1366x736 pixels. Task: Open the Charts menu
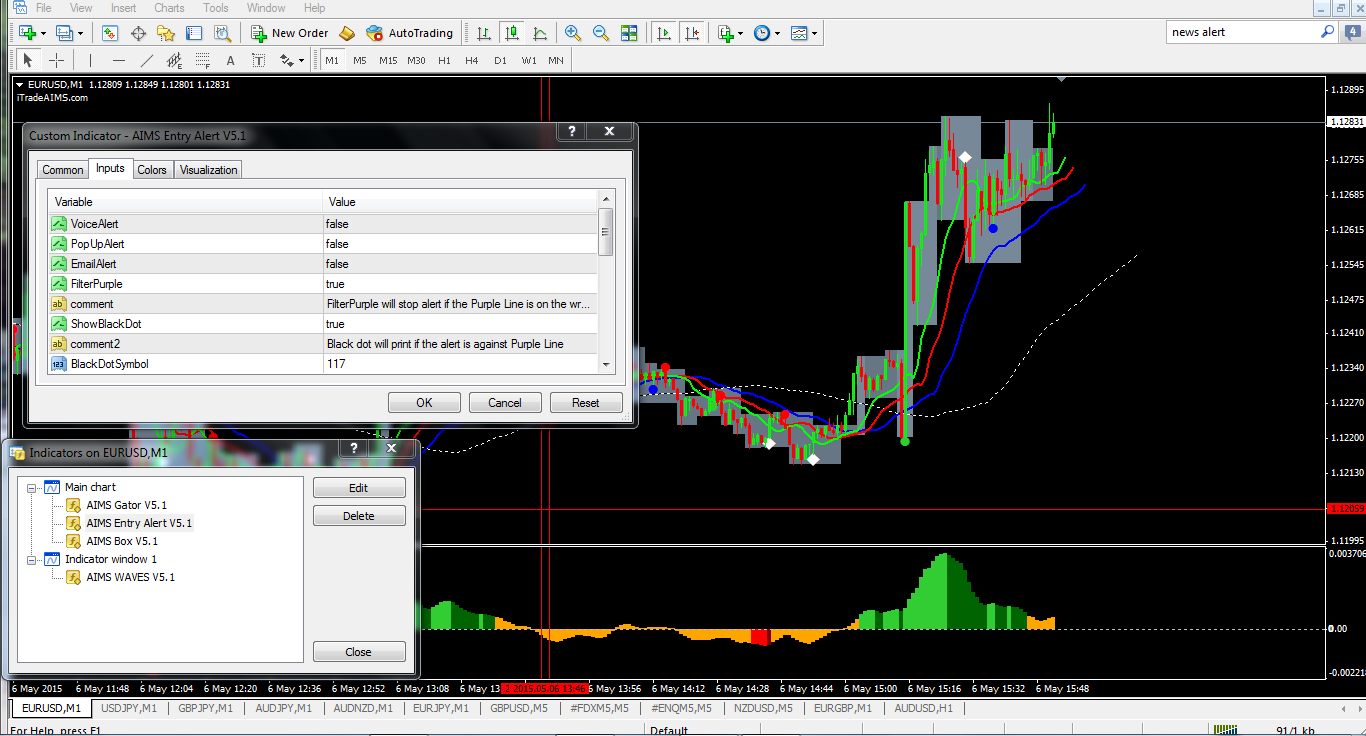(169, 8)
